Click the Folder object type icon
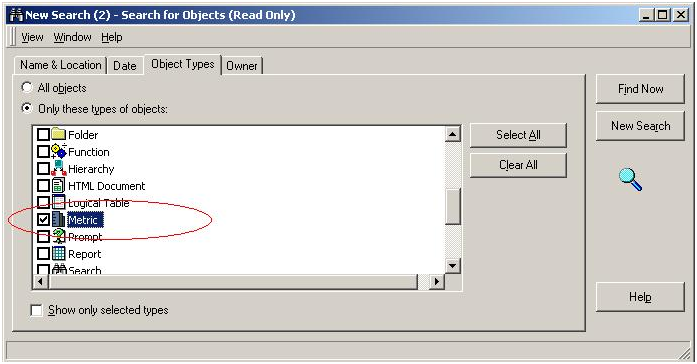697x364 pixels. 58,134
